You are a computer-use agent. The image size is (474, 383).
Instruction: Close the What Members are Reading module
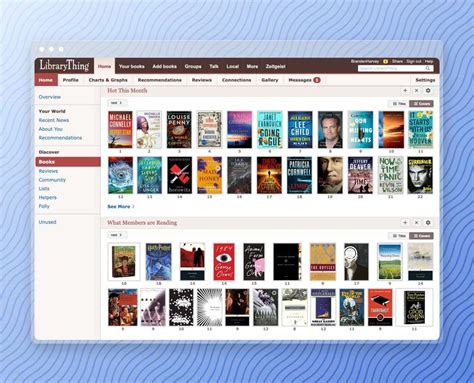click(x=416, y=222)
